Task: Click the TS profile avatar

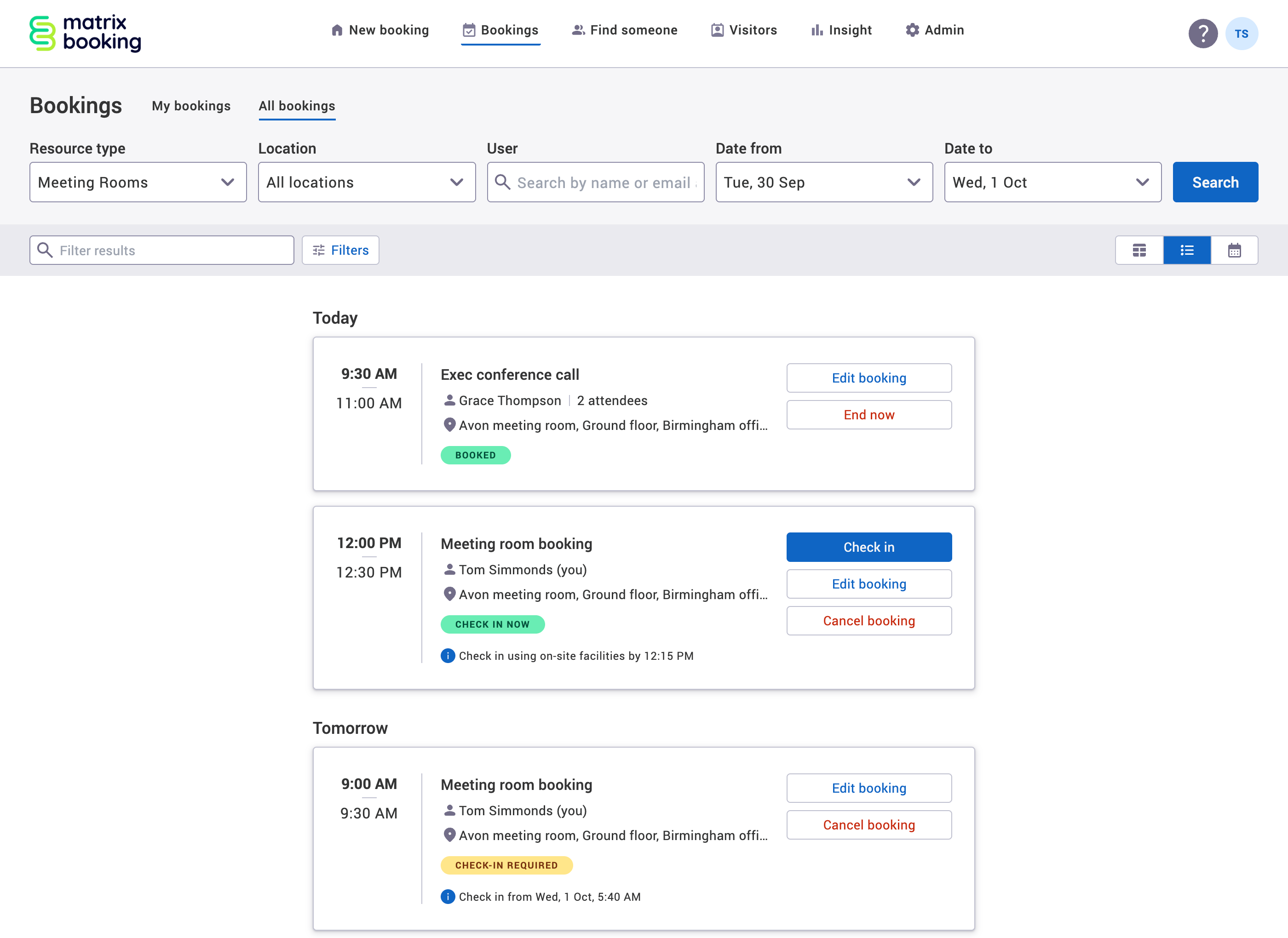Action: point(1242,34)
